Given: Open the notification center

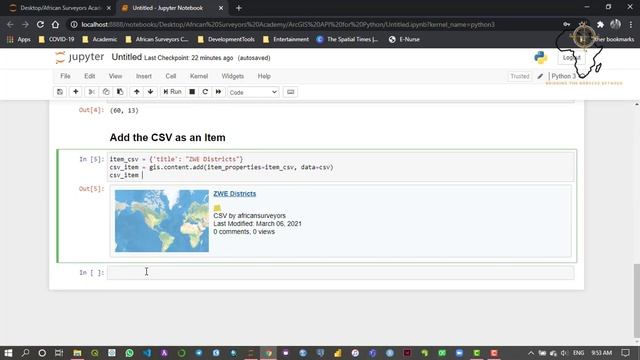Looking at the screenshot, I should coord(625,353).
